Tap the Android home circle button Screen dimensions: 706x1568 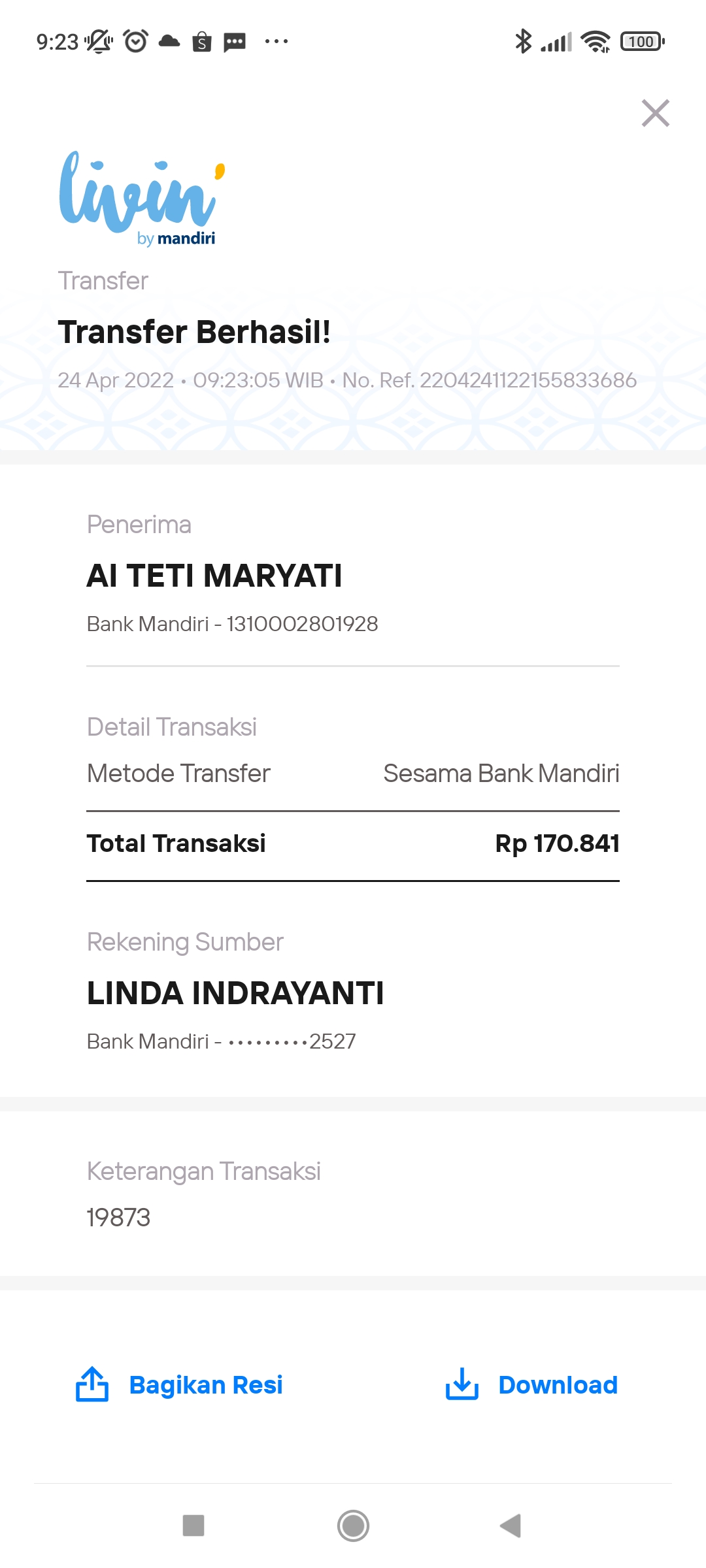(353, 1526)
